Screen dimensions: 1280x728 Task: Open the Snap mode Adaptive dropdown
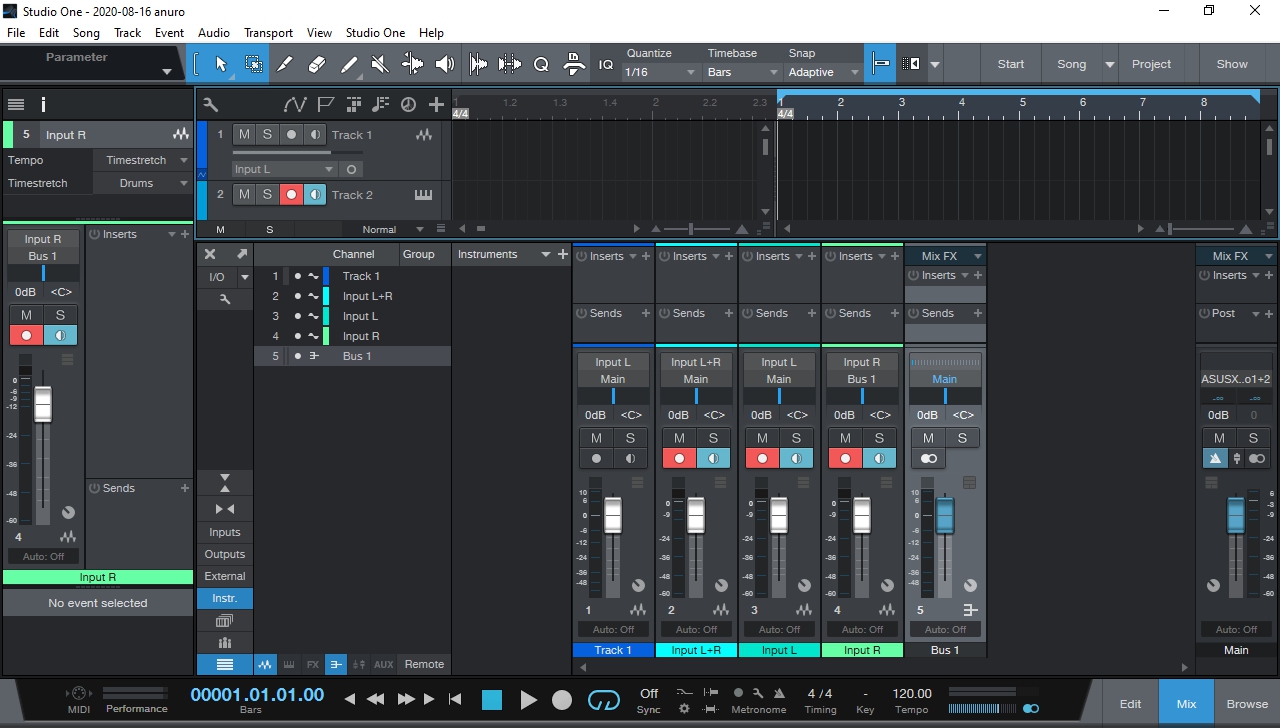[x=821, y=72]
